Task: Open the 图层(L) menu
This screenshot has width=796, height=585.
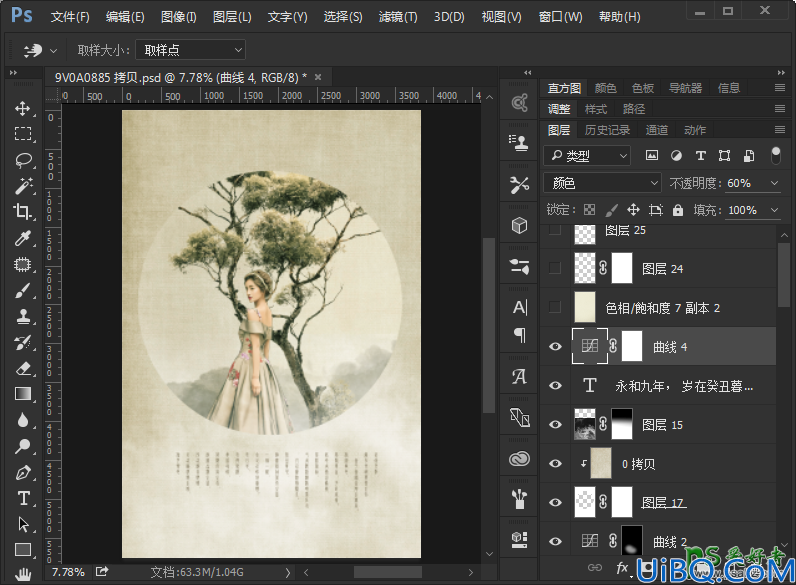Action: pos(232,17)
